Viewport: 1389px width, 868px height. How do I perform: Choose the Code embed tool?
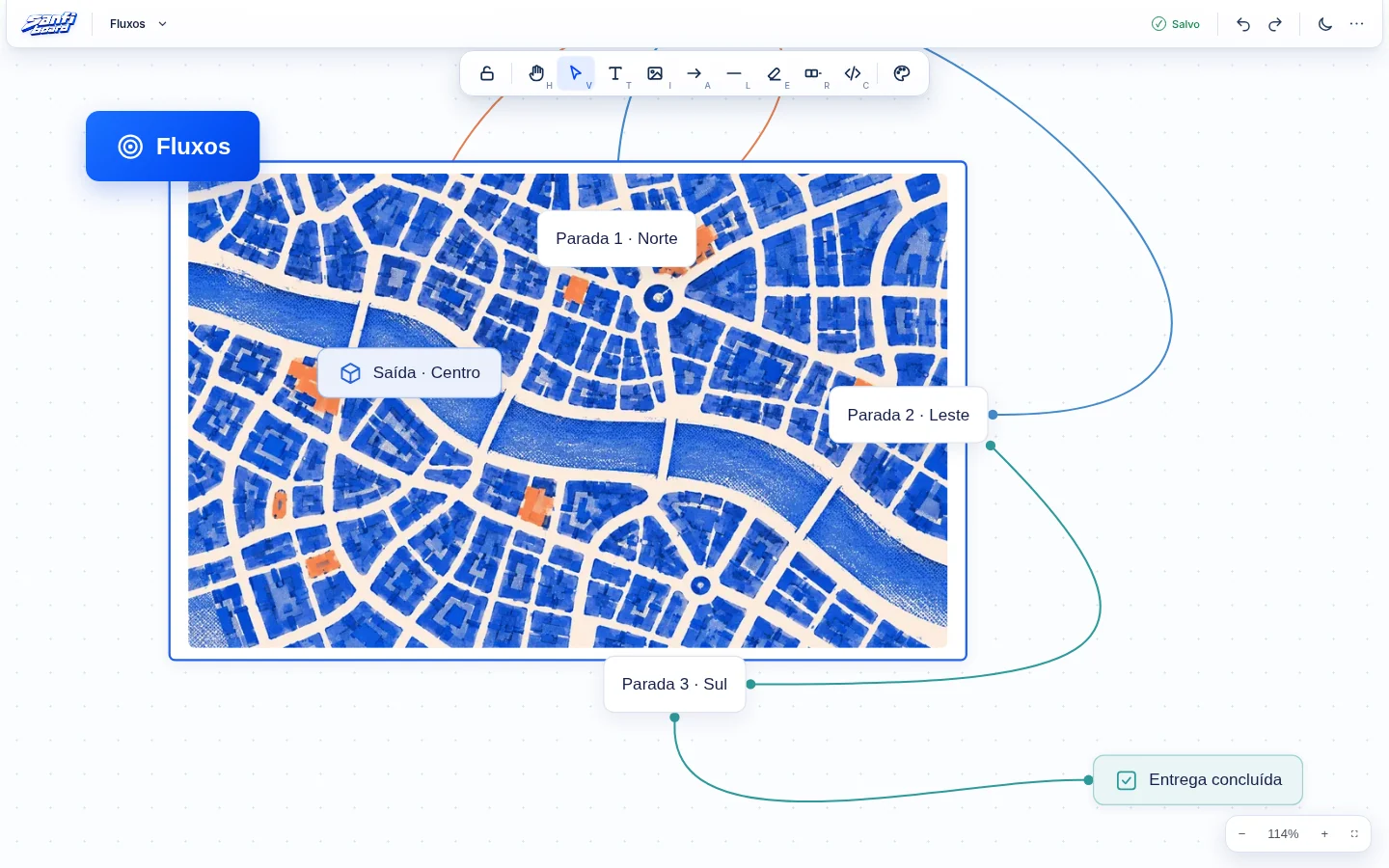point(853,73)
